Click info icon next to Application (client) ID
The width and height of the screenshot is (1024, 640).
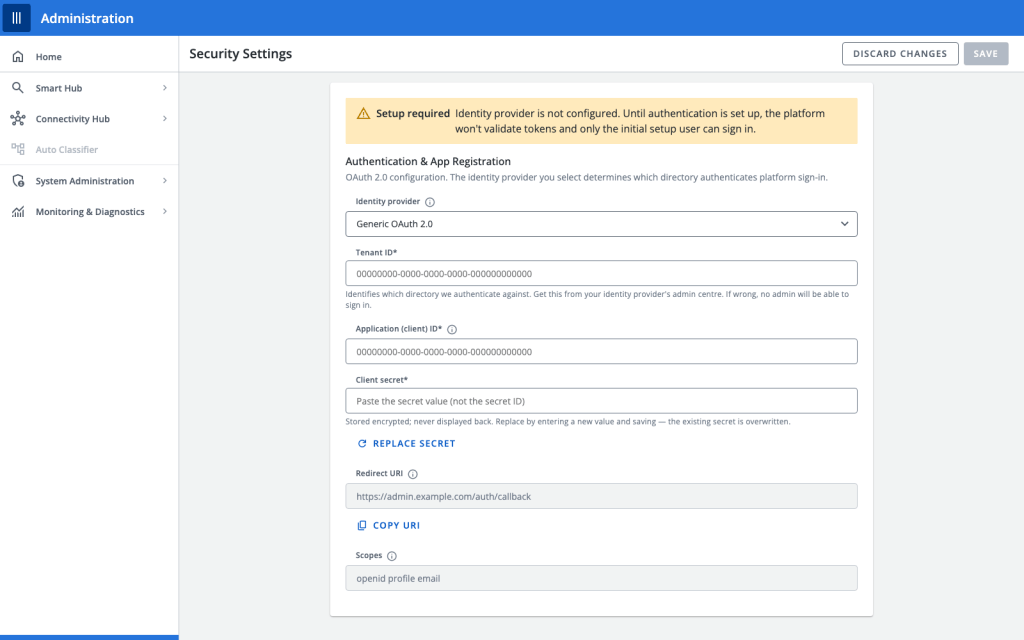pyautogui.click(x=452, y=329)
